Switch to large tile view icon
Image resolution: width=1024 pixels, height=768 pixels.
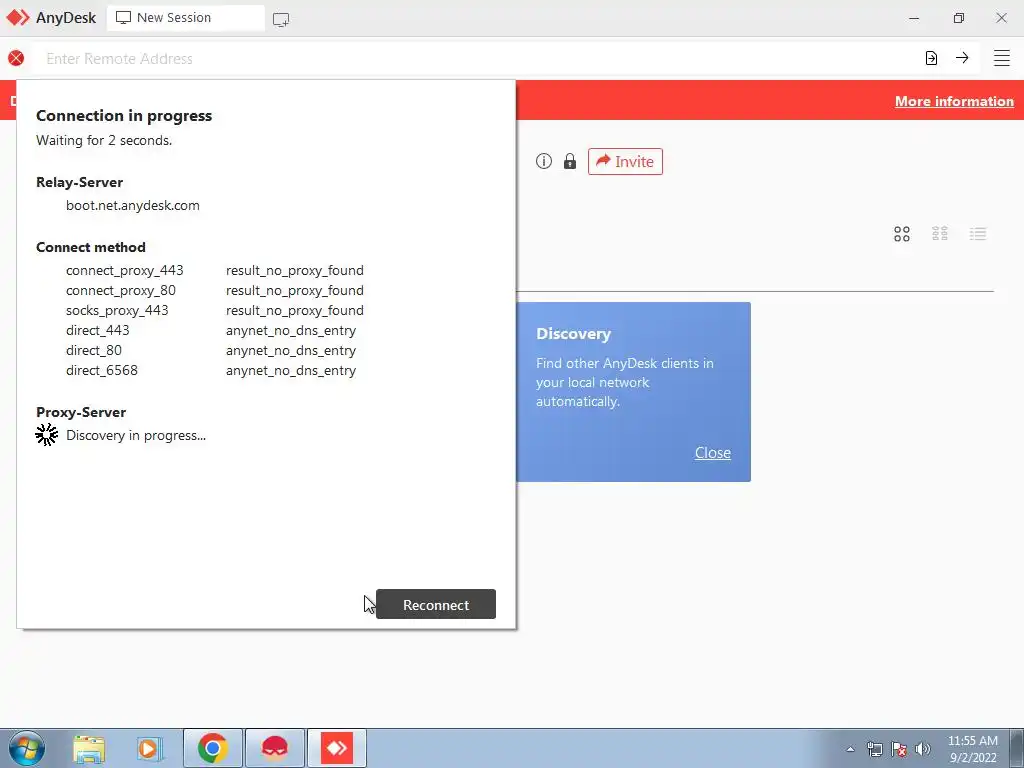[x=902, y=234]
